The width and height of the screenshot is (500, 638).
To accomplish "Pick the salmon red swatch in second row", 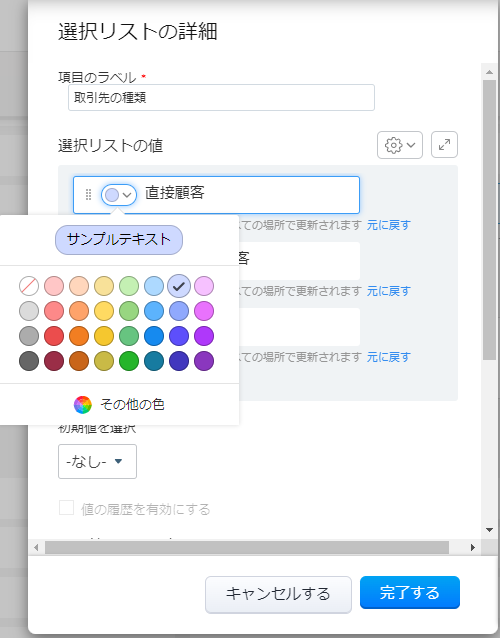I will point(54,311).
